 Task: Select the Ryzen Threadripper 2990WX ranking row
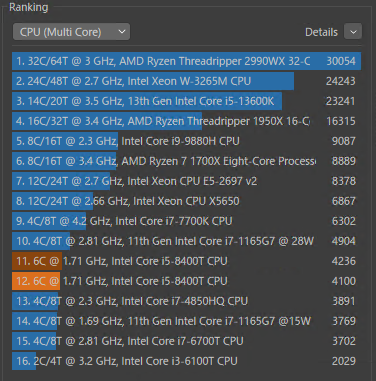coord(186,61)
